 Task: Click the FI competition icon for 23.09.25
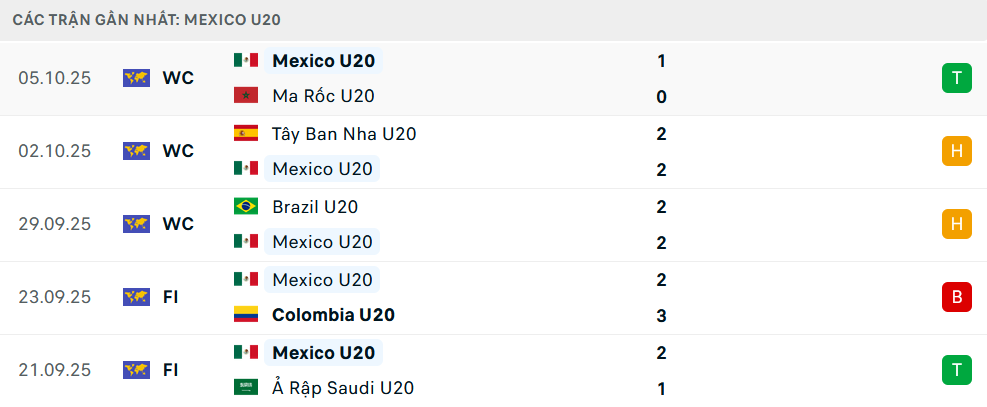(136, 297)
